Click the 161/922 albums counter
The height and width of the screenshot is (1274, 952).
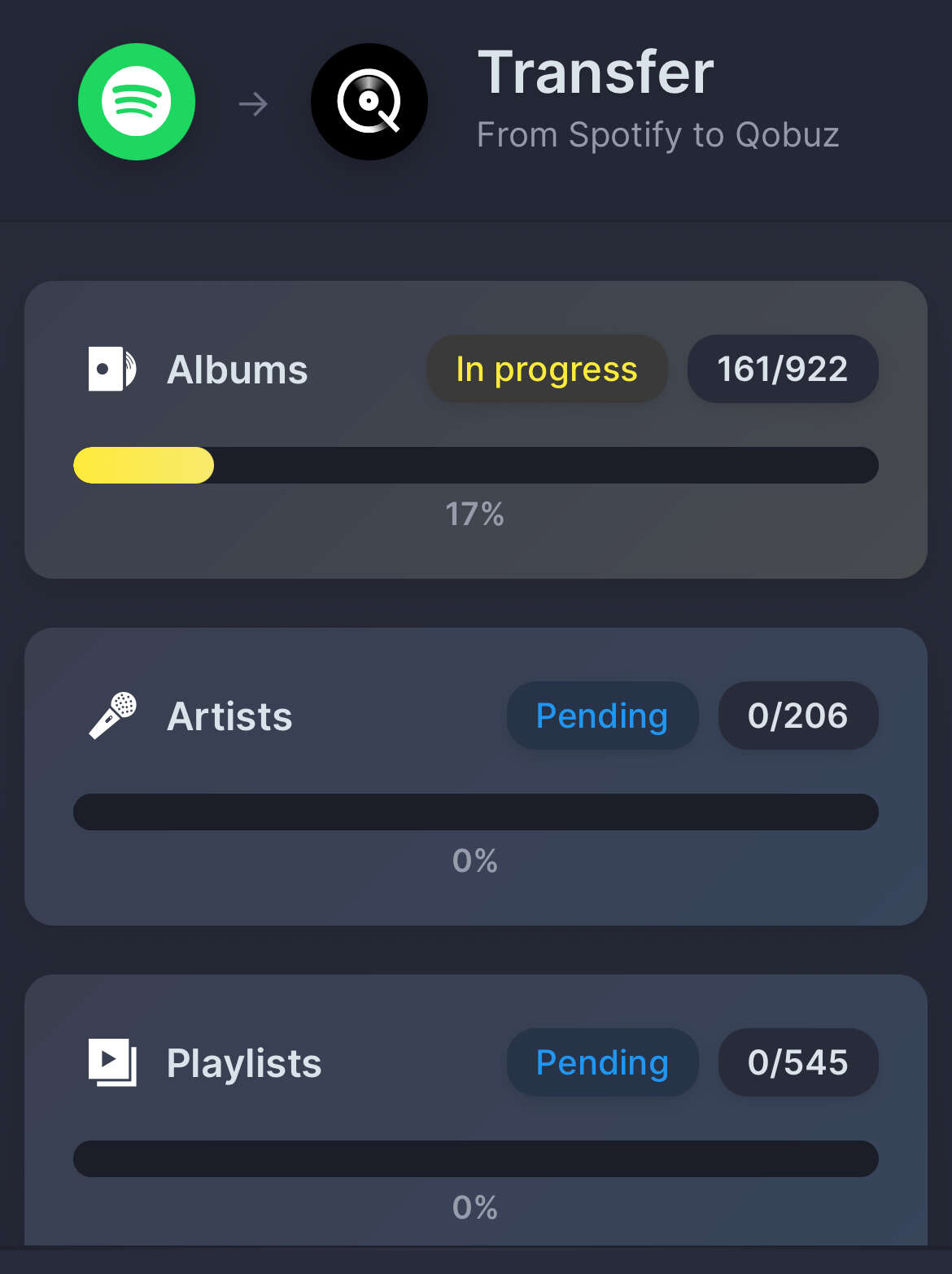pyautogui.click(x=783, y=369)
